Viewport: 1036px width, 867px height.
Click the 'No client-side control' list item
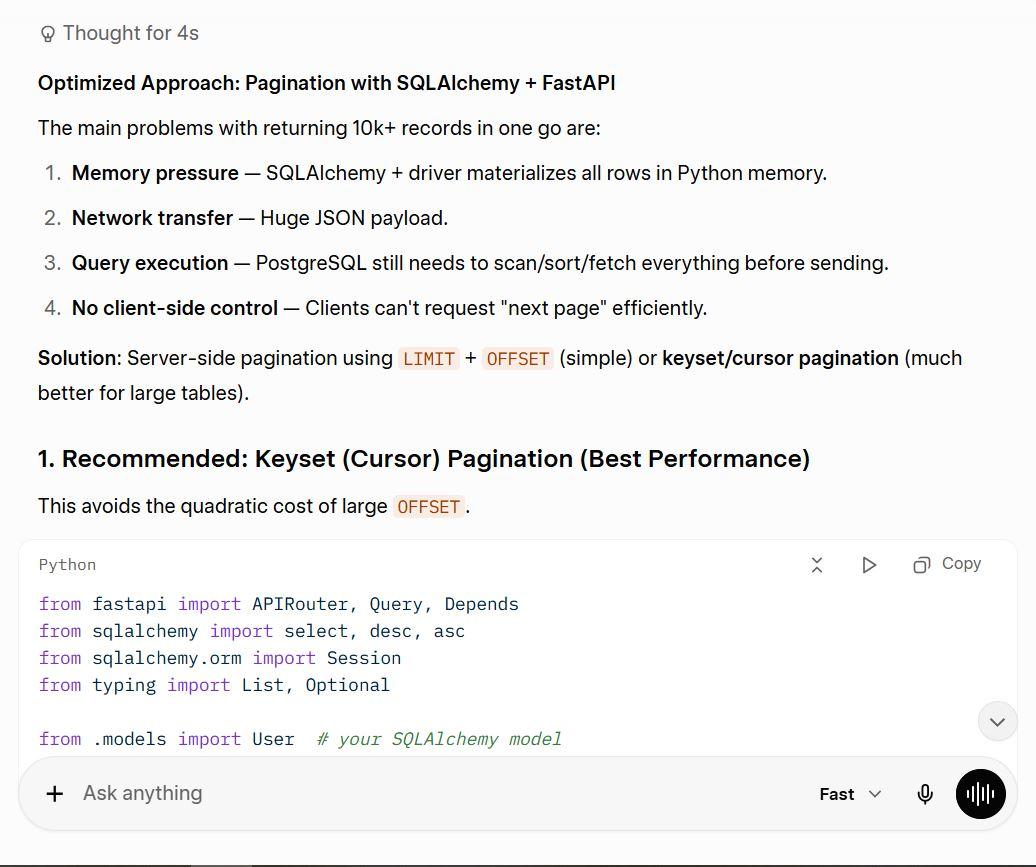[389, 308]
